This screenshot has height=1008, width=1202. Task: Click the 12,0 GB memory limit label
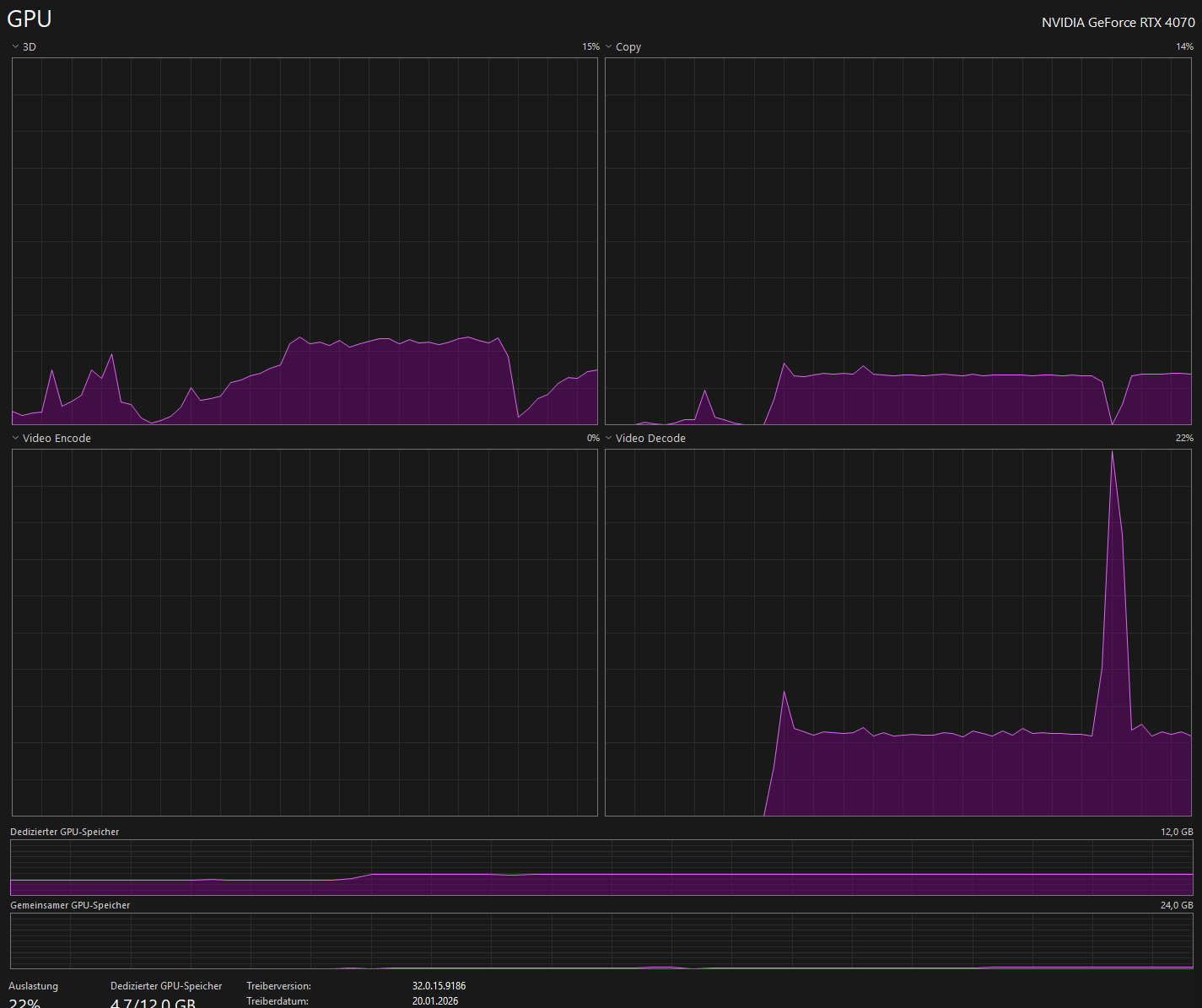1177,832
